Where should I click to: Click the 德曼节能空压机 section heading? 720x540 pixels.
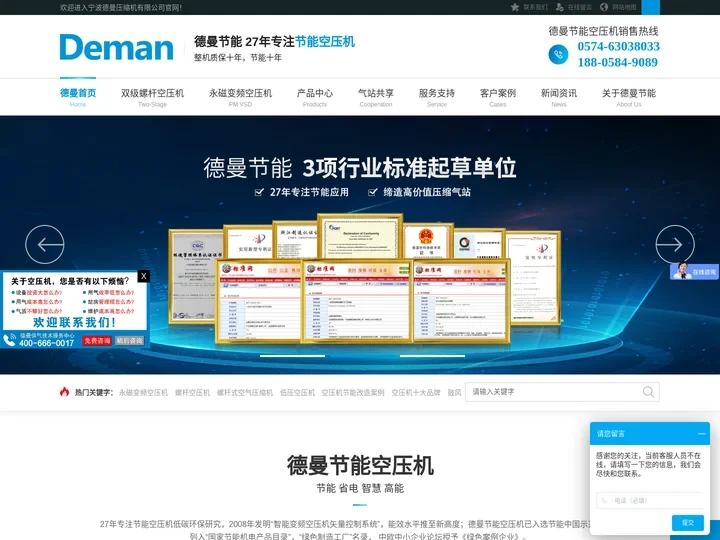click(x=360, y=466)
